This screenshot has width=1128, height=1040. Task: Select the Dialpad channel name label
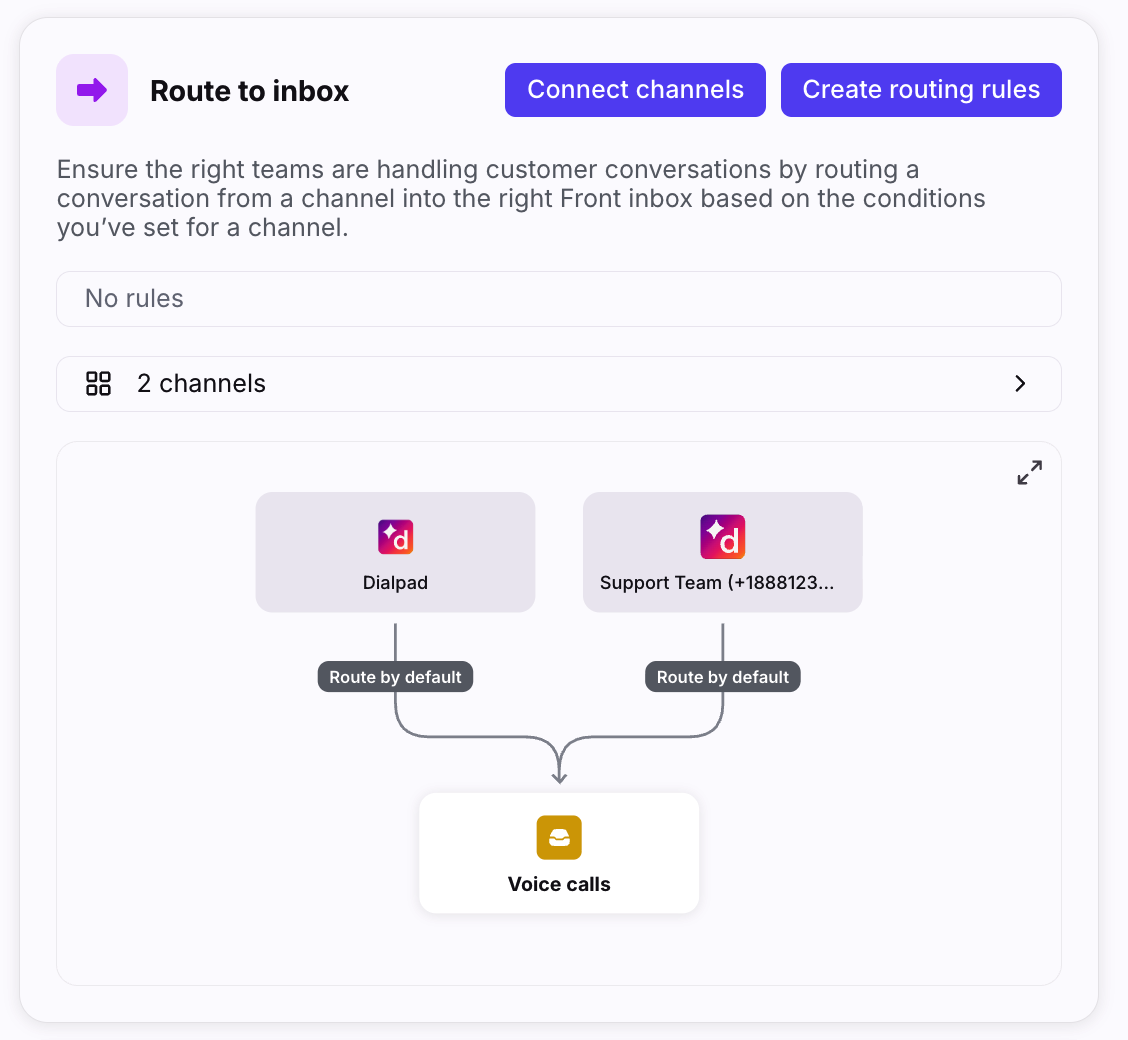(x=395, y=583)
